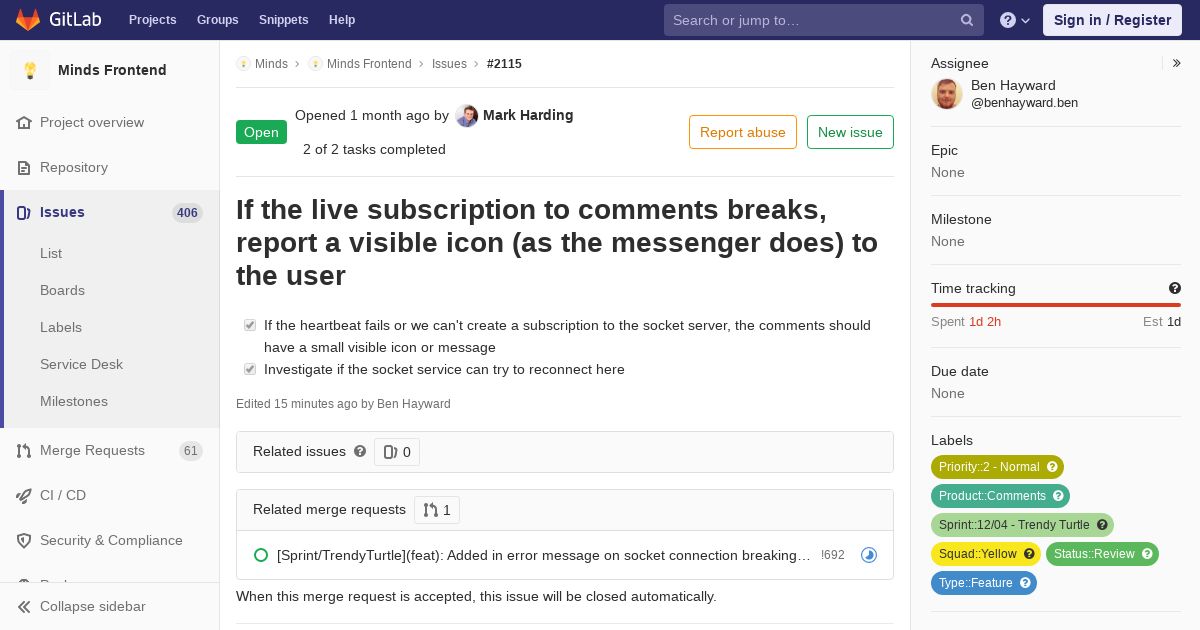
Task: Click the Squad::Yellow label help icon
Action: point(1029,554)
